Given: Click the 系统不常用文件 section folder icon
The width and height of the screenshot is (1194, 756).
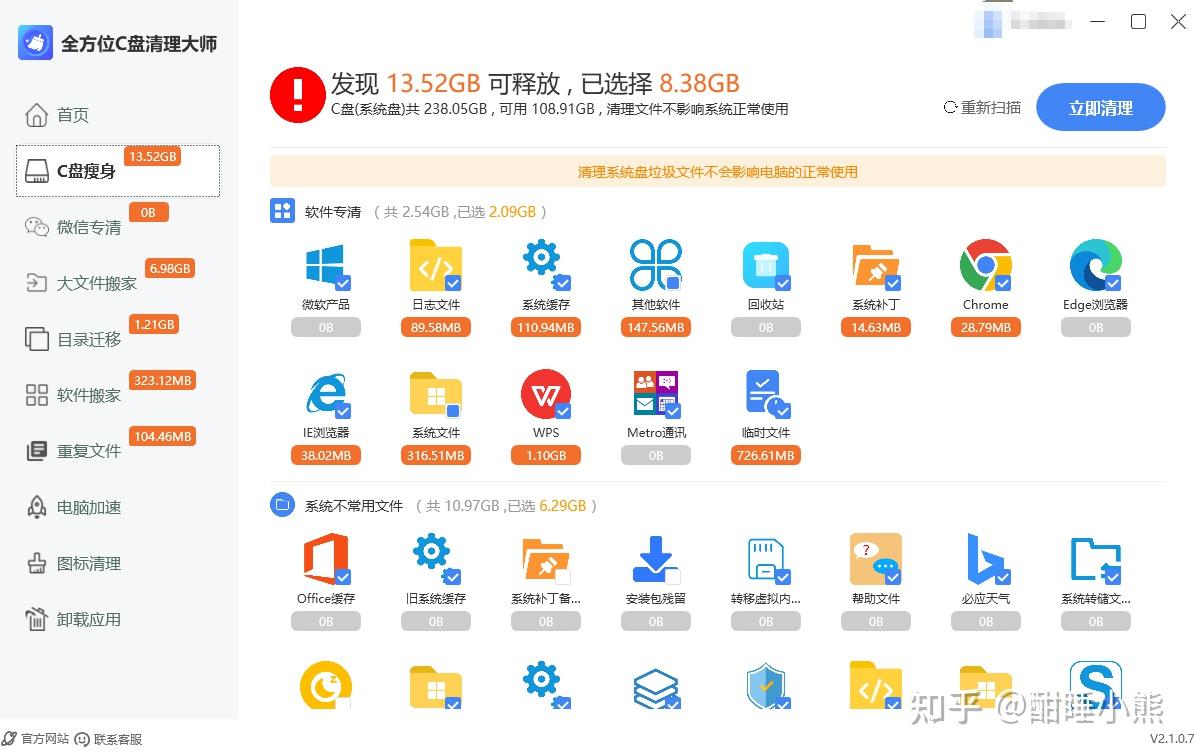Looking at the screenshot, I should (283, 505).
